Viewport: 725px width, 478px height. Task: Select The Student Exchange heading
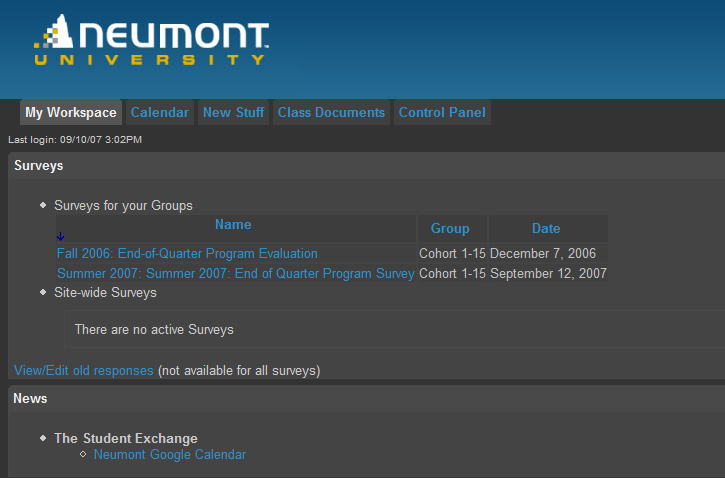click(x=126, y=438)
